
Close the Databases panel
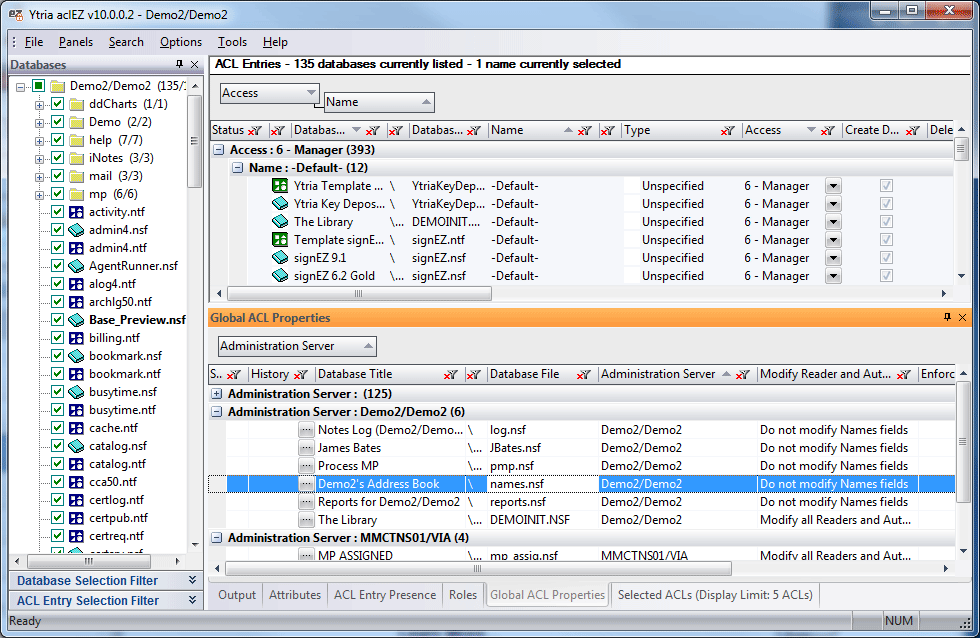tap(194, 64)
